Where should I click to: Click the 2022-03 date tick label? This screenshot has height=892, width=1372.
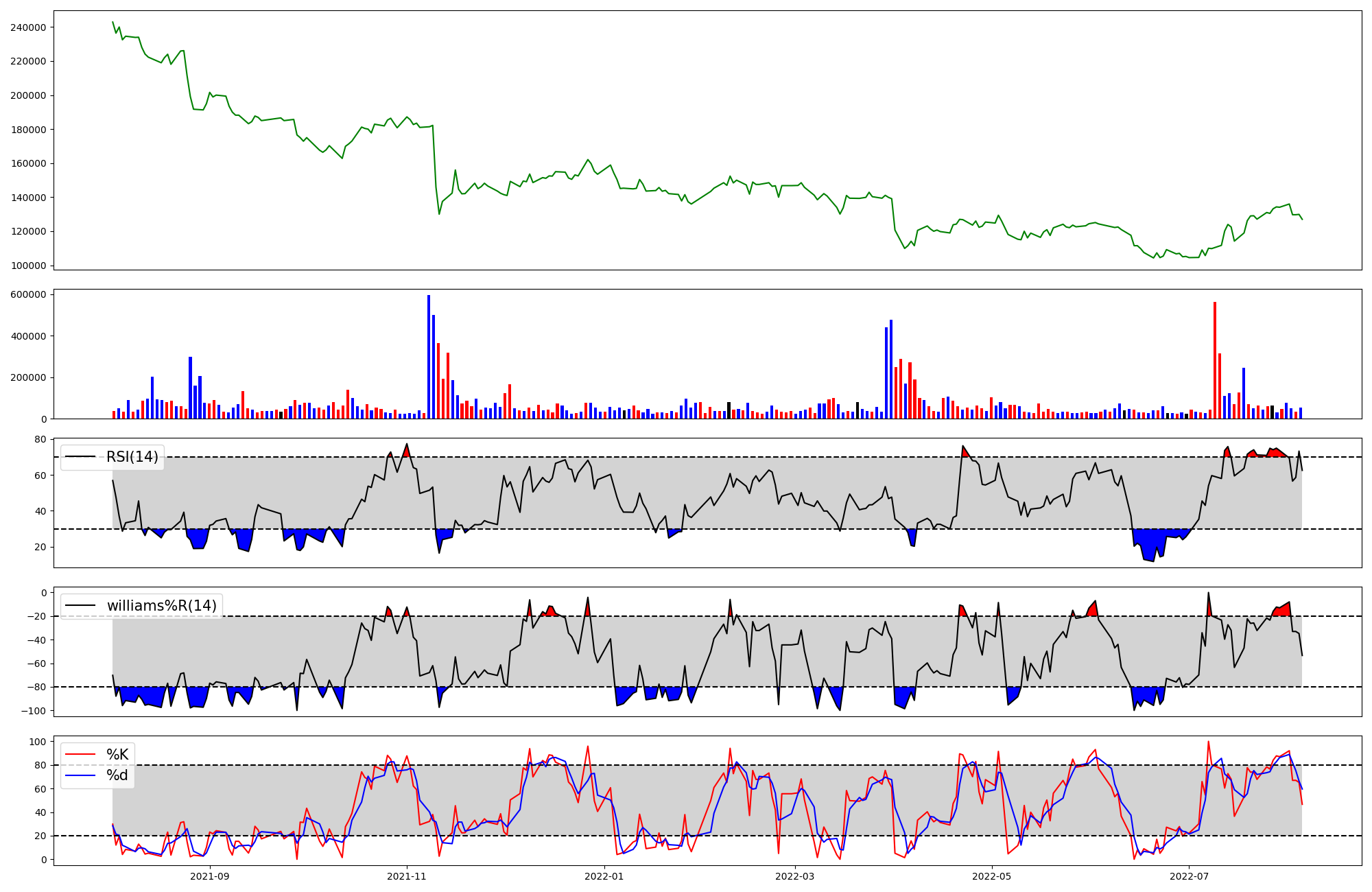[x=795, y=876]
